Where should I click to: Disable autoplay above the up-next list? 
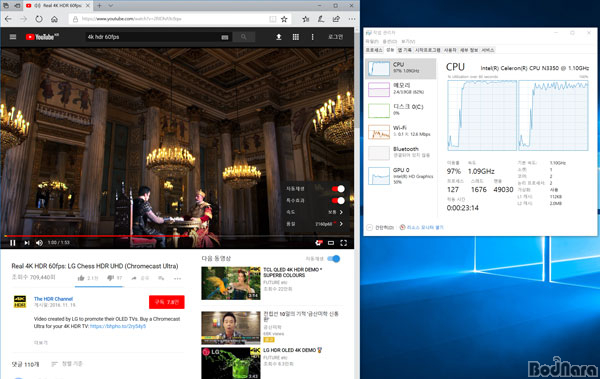(x=334, y=259)
